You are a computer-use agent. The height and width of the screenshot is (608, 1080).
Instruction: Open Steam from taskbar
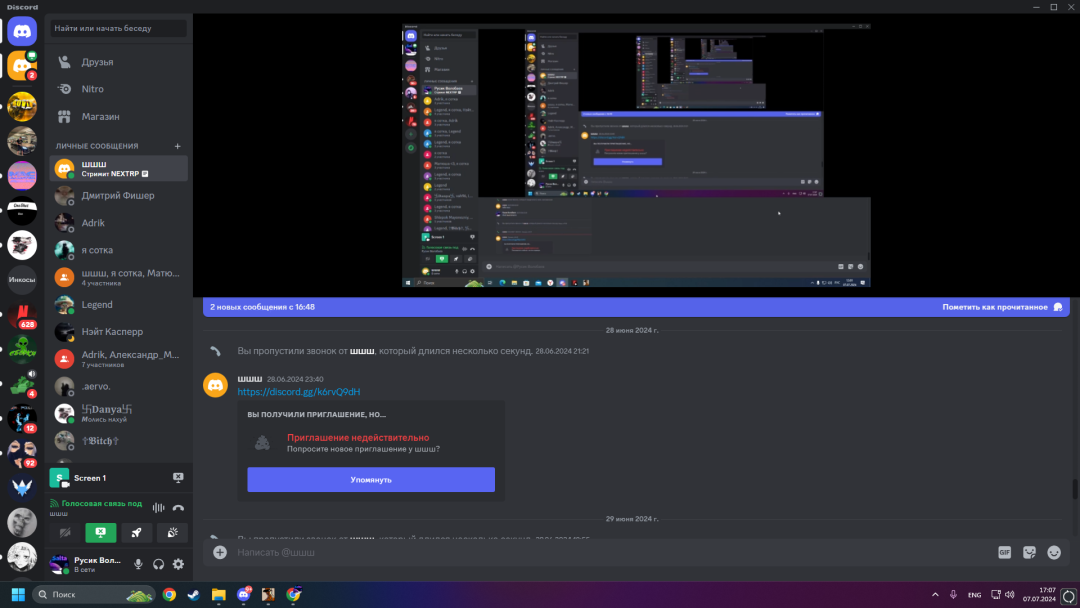(194, 594)
